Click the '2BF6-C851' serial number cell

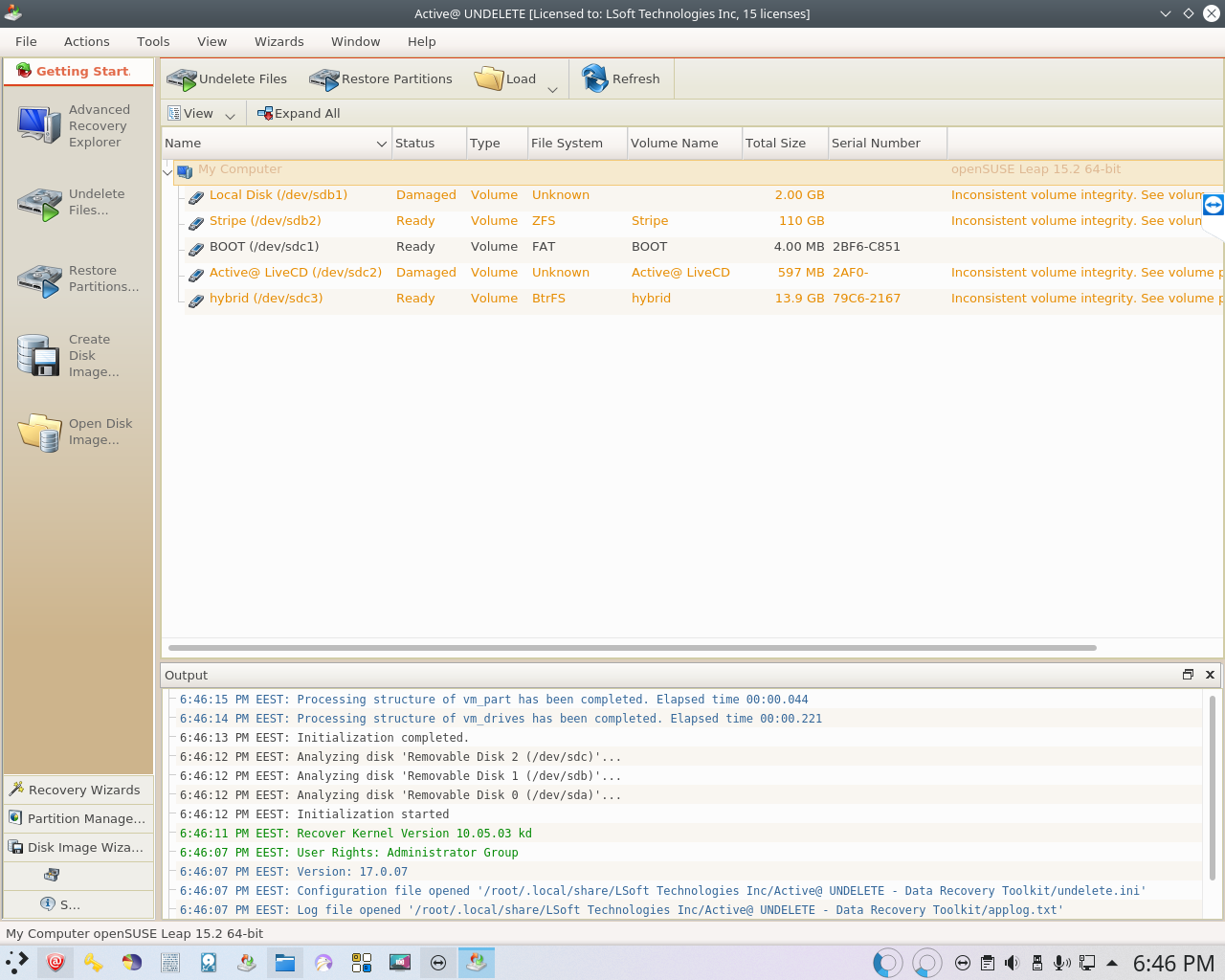click(x=866, y=247)
